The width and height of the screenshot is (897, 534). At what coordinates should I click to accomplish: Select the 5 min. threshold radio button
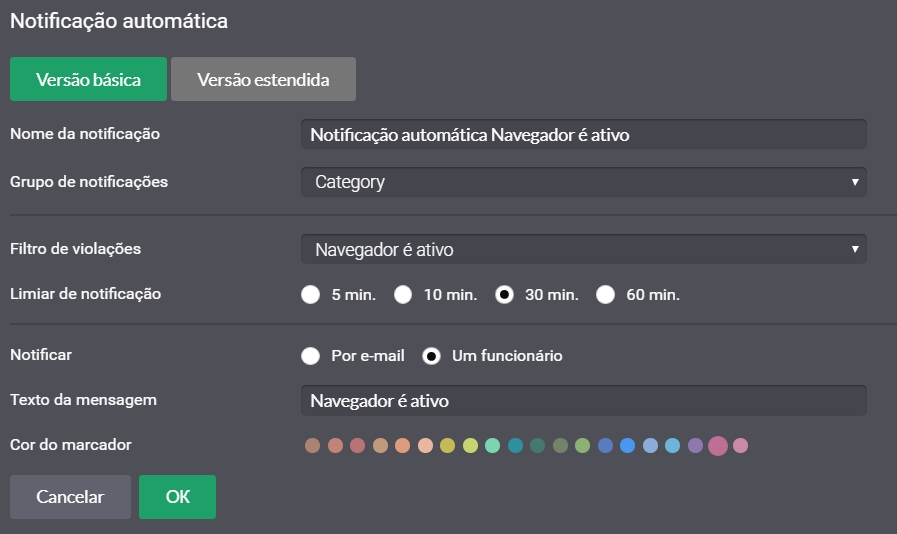click(x=311, y=295)
